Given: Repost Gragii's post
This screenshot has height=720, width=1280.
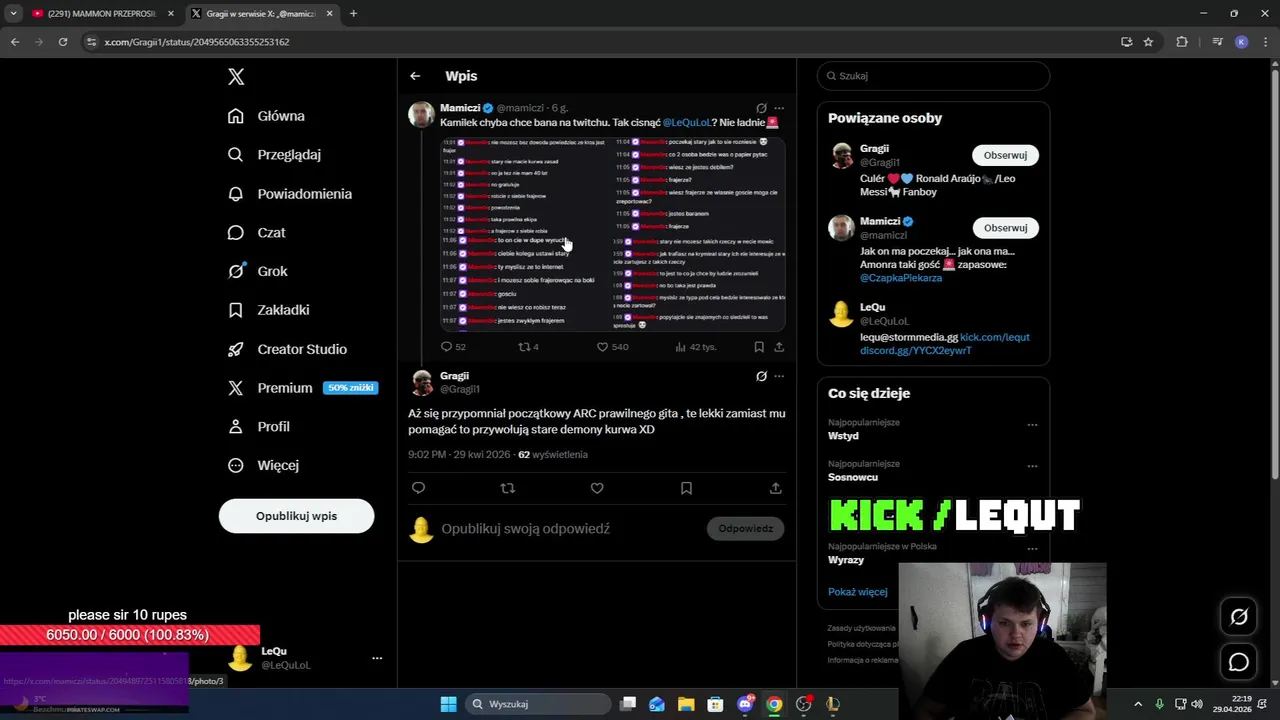Looking at the screenshot, I should point(507,488).
